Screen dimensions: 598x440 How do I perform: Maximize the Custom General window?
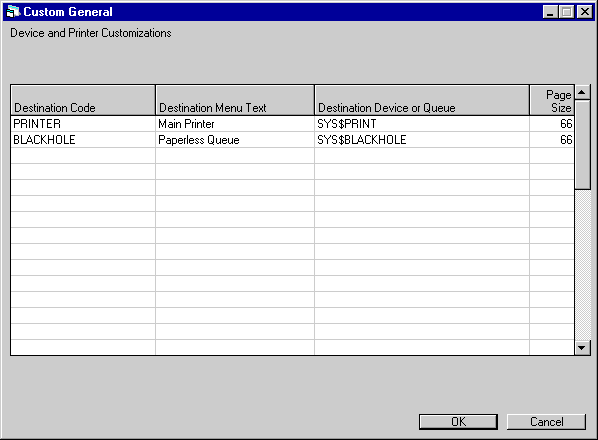(x=567, y=12)
